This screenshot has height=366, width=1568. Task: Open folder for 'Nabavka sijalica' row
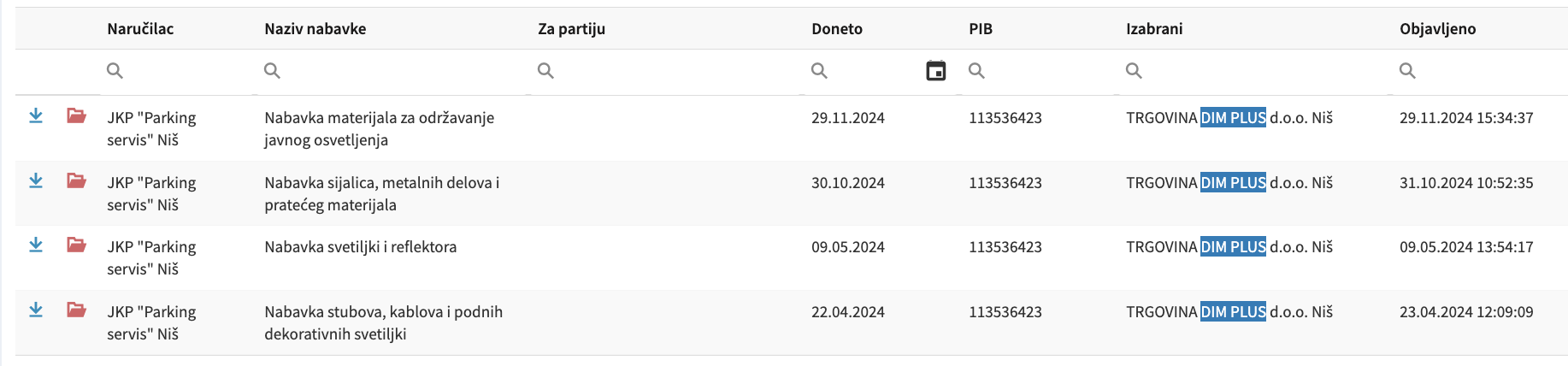click(76, 180)
